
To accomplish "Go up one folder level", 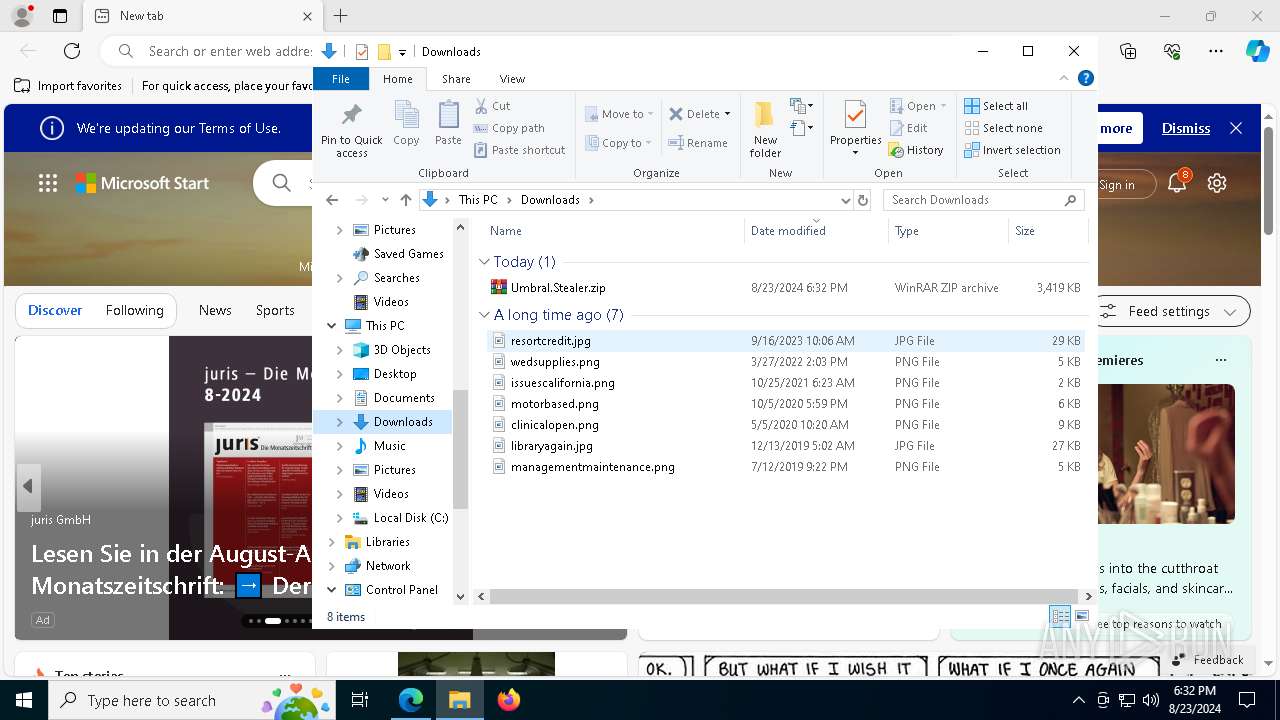I will click(405, 200).
